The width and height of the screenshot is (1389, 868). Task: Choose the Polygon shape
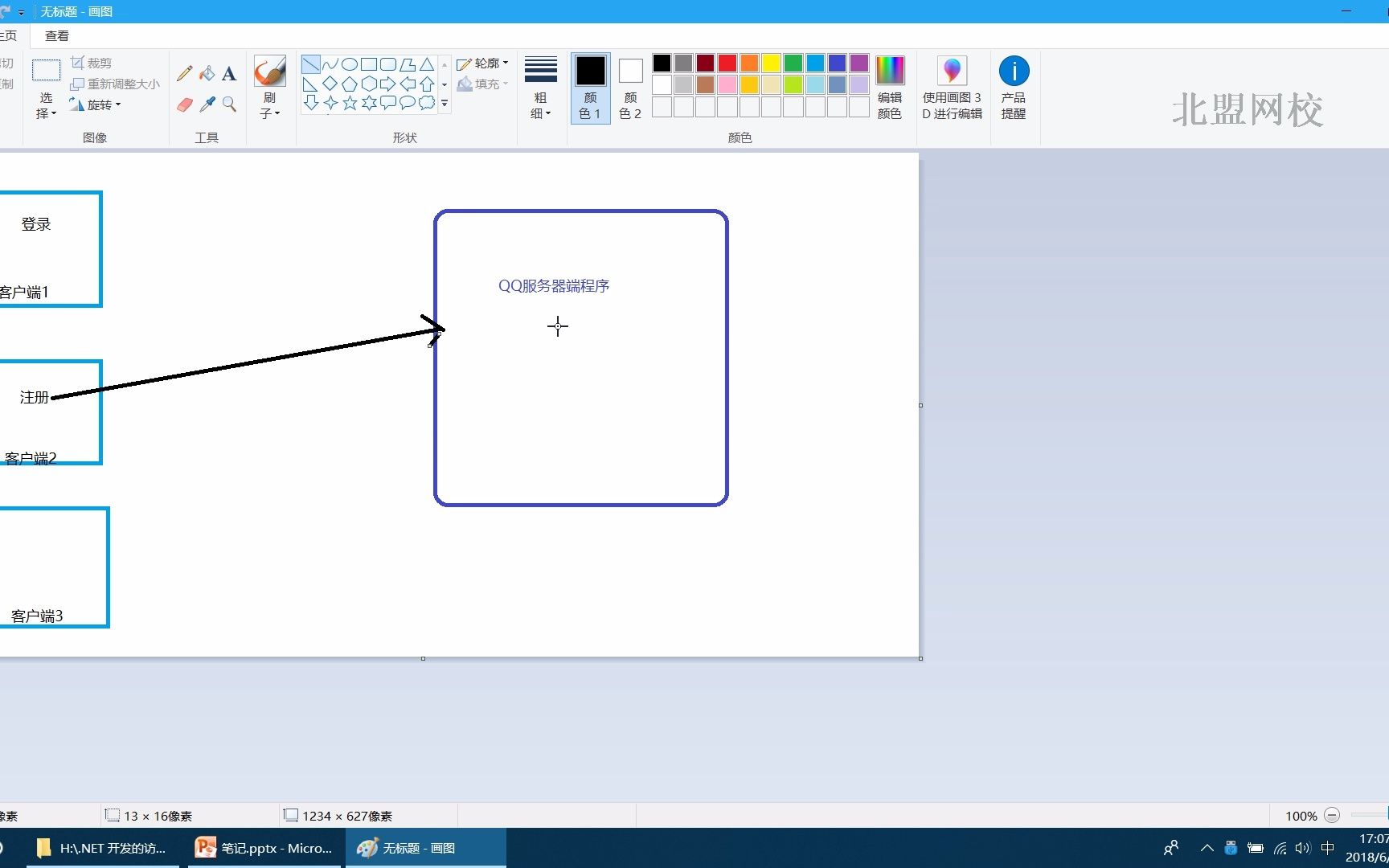click(x=408, y=64)
